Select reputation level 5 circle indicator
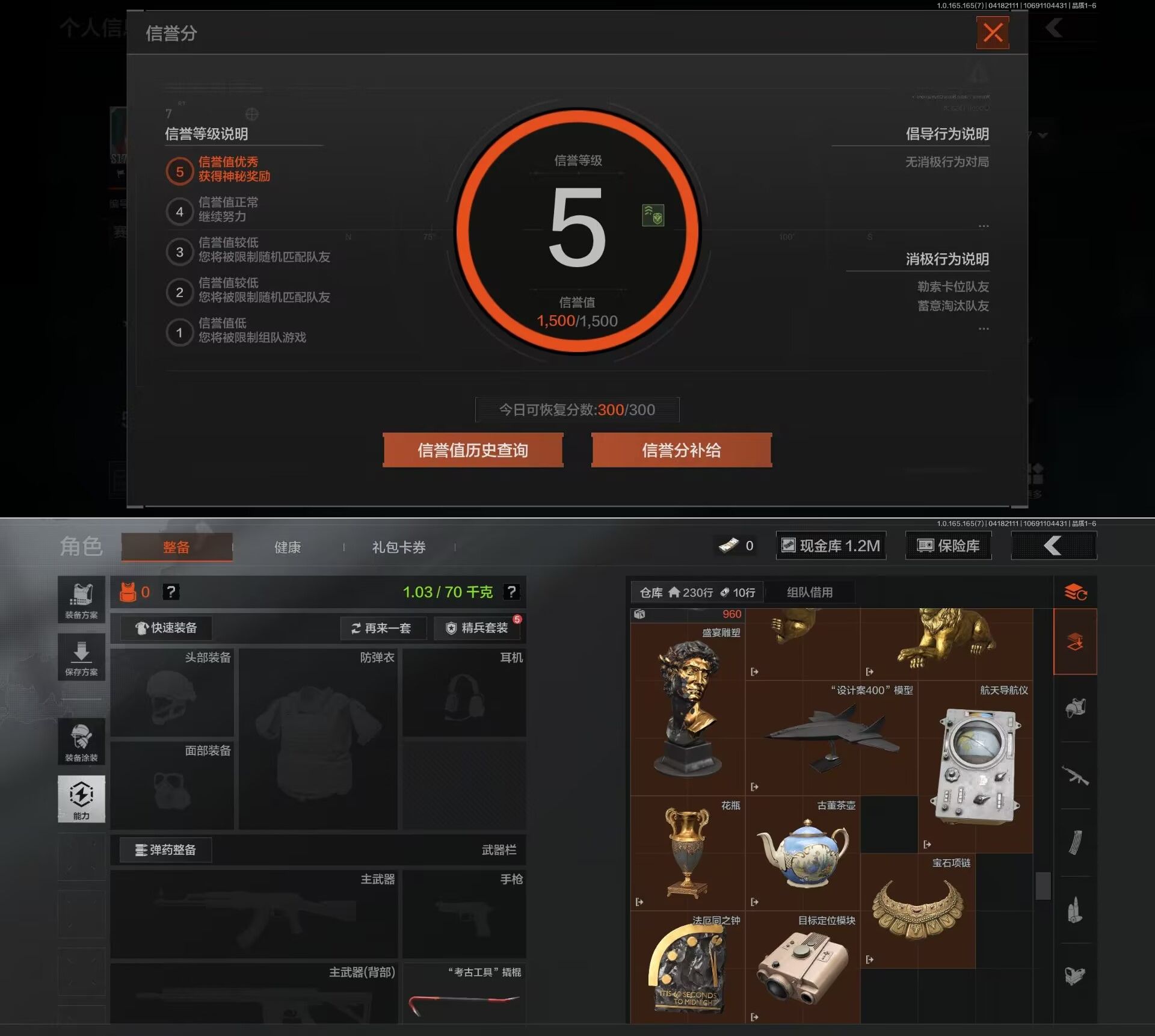Screen dimensions: 1155x1036 click(179, 171)
